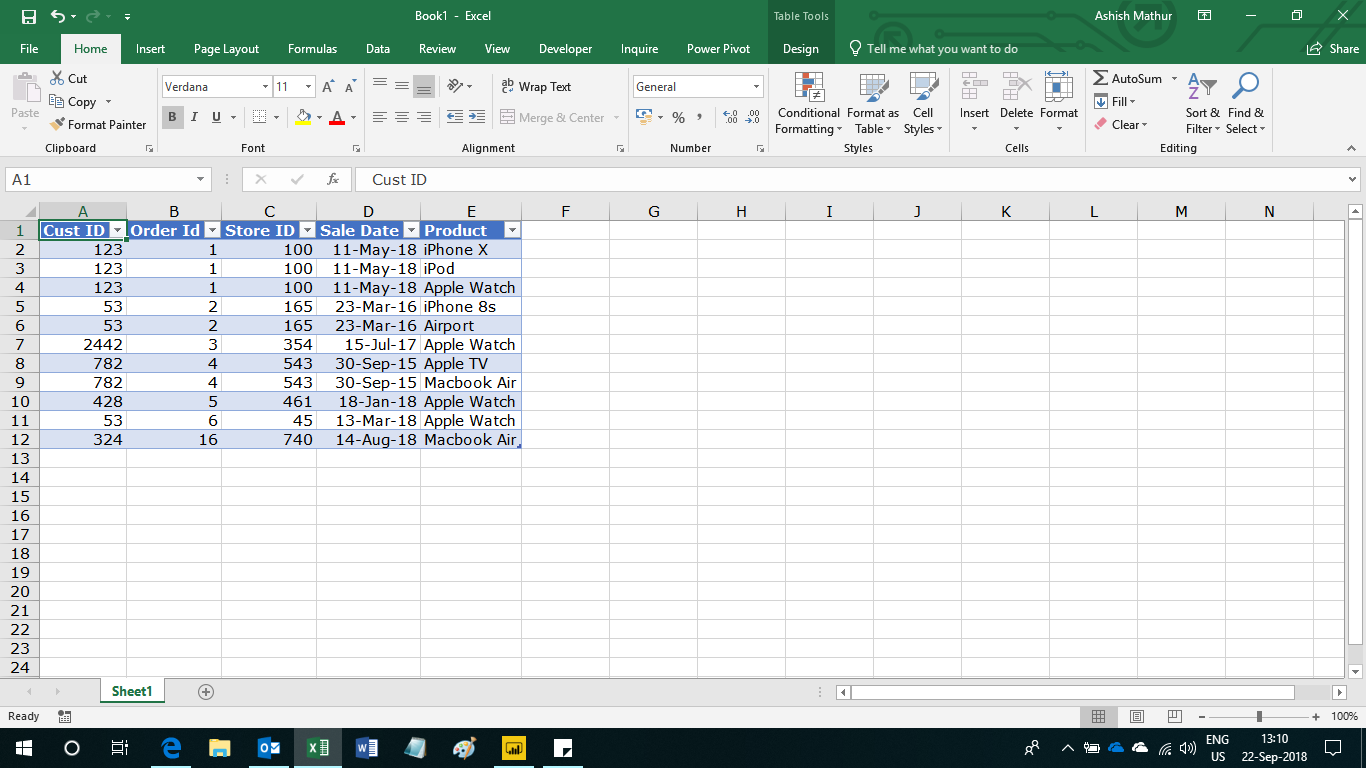
Task: Click Increase Indent icon
Action: pyautogui.click(x=476, y=118)
